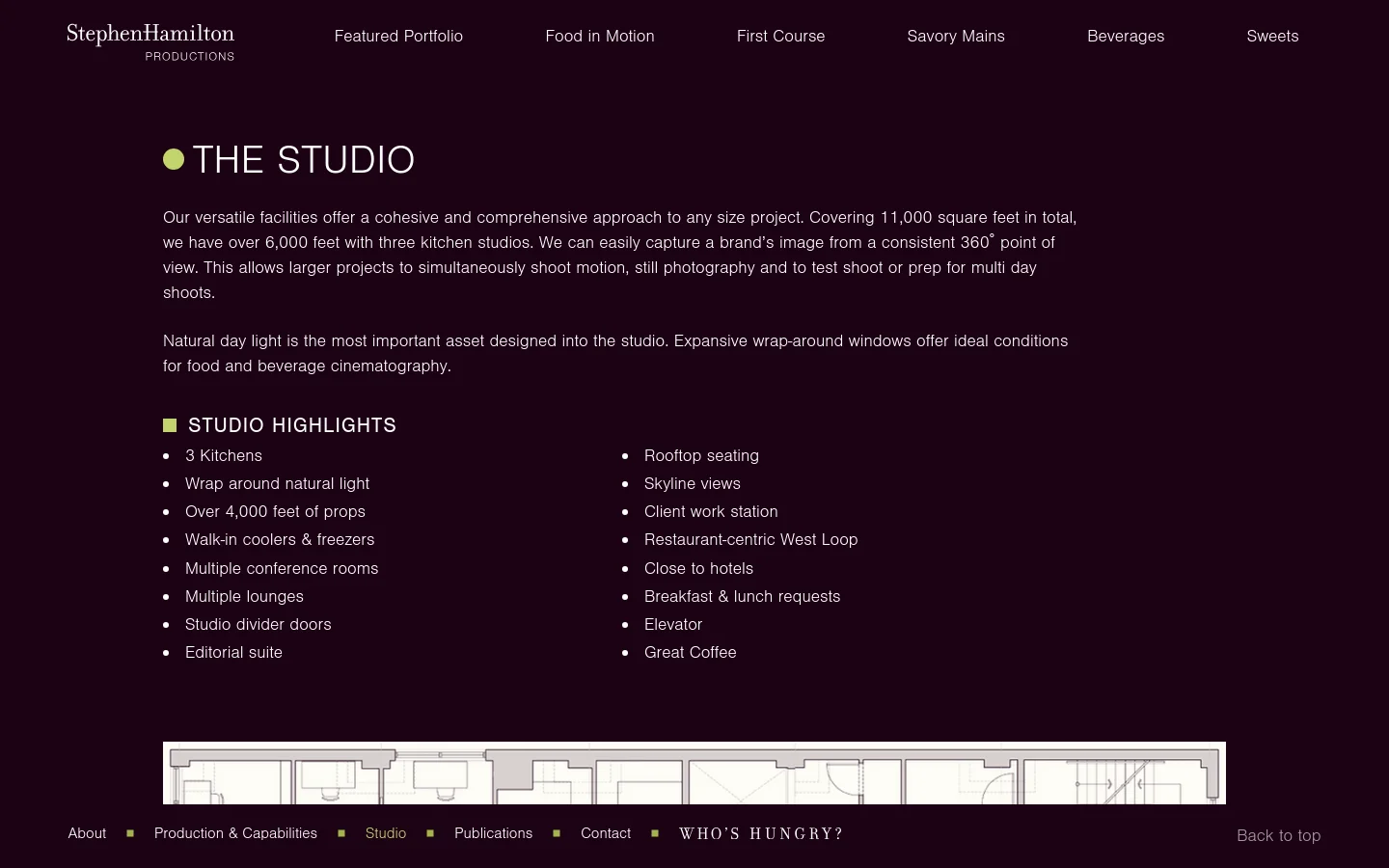Click 'Restaurant-centric West Loop' item
The image size is (1389, 868).
click(750, 539)
